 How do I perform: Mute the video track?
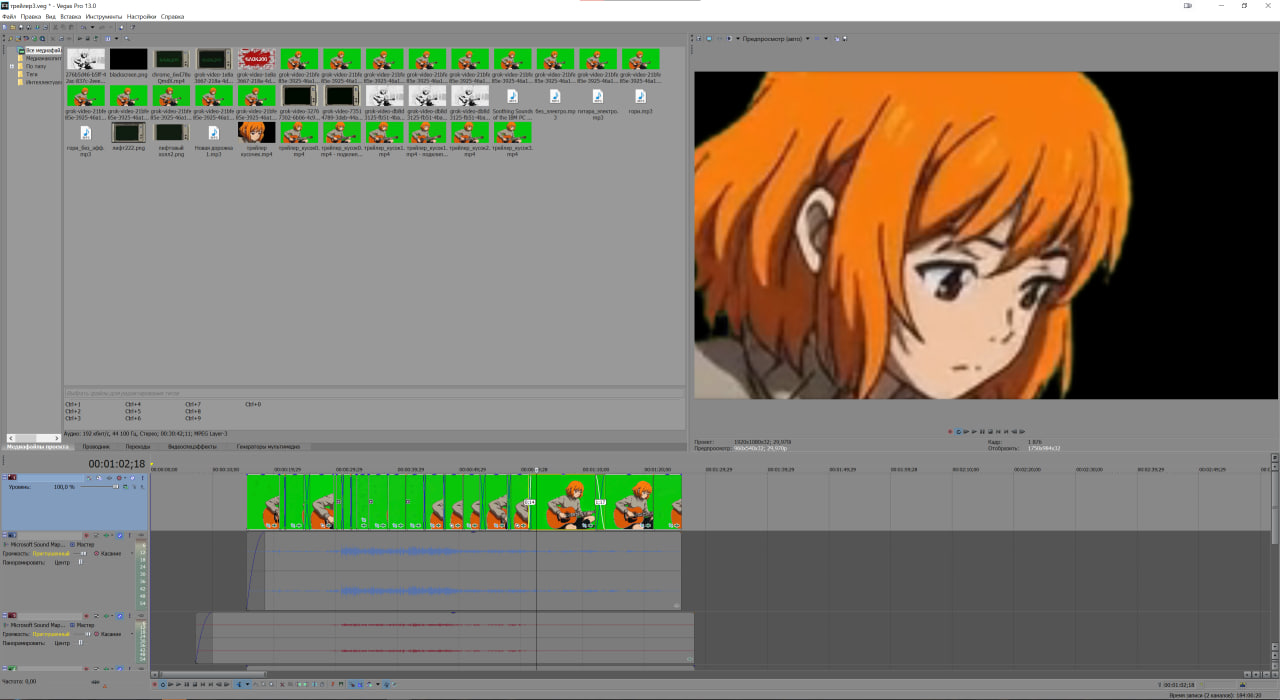tap(132, 478)
